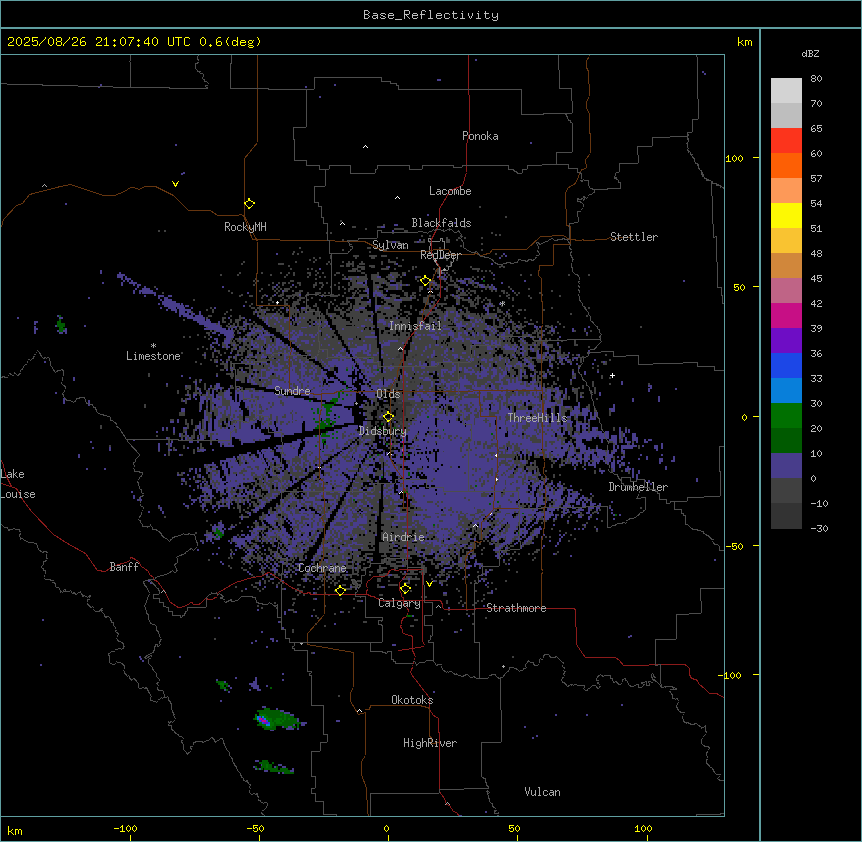This screenshot has width=862, height=842.
Task: Click the dBZ legend heading
Action: click(810, 54)
